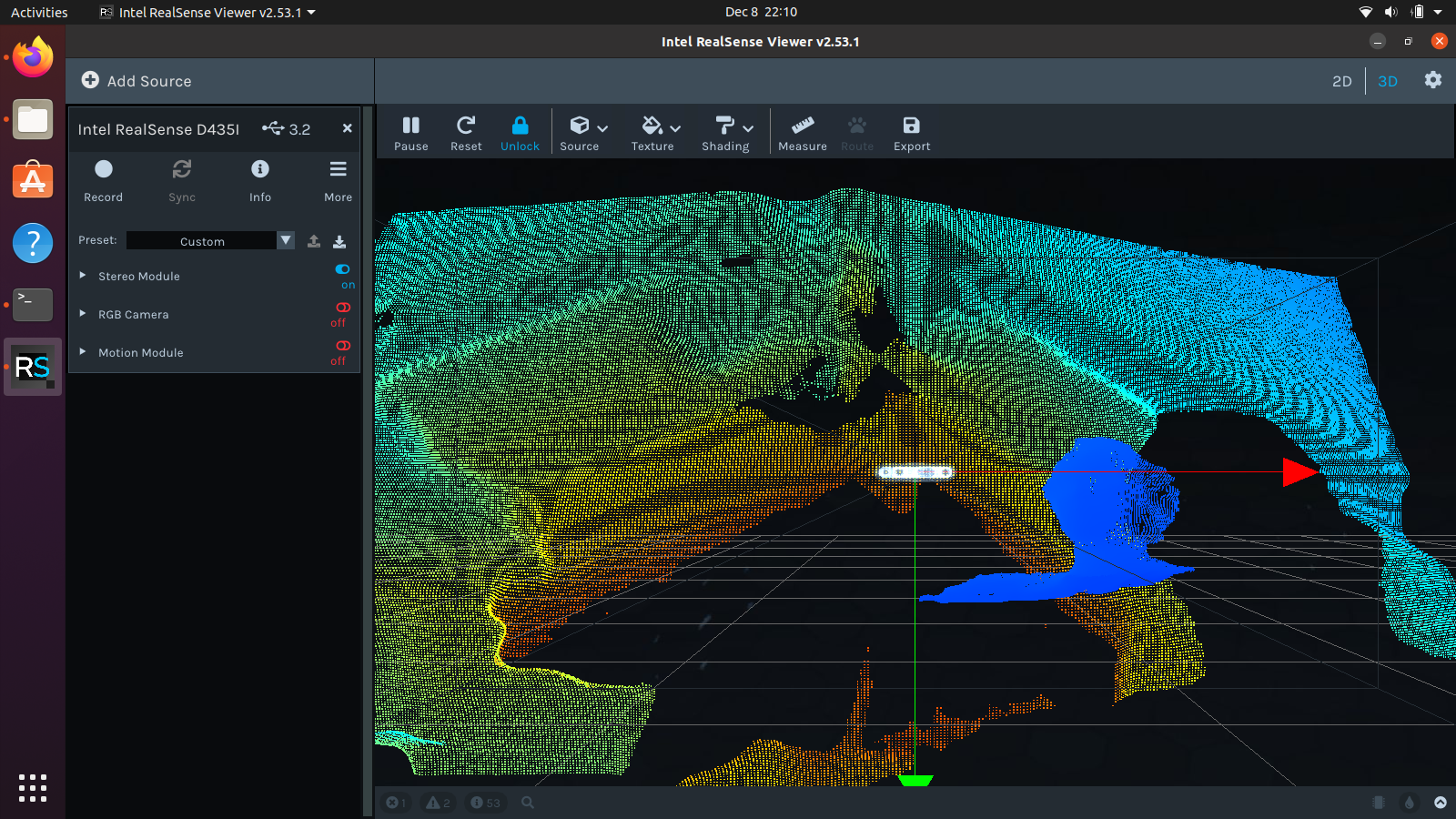Click the RealSense Viewer dock icon

(33, 367)
